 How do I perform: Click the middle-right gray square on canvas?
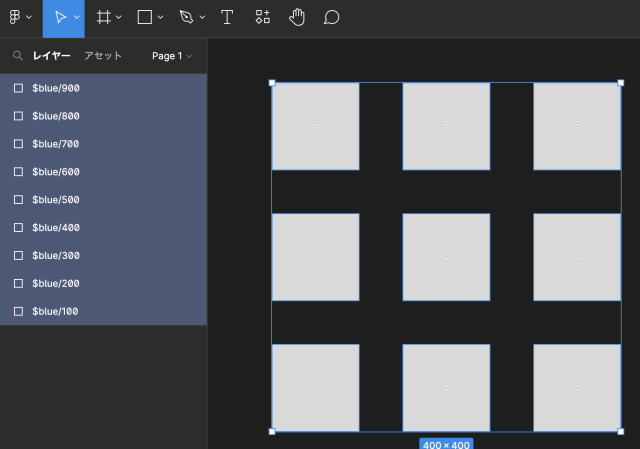tap(577, 257)
